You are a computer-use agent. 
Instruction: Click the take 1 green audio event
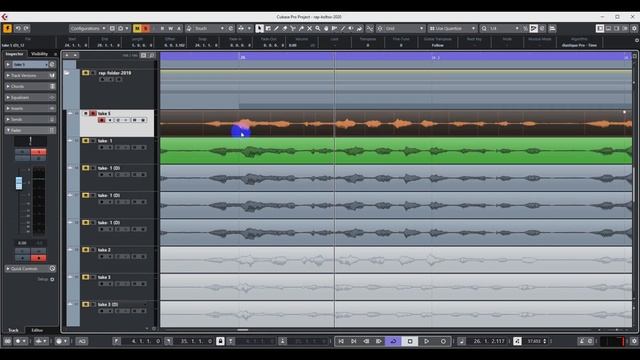pos(396,151)
